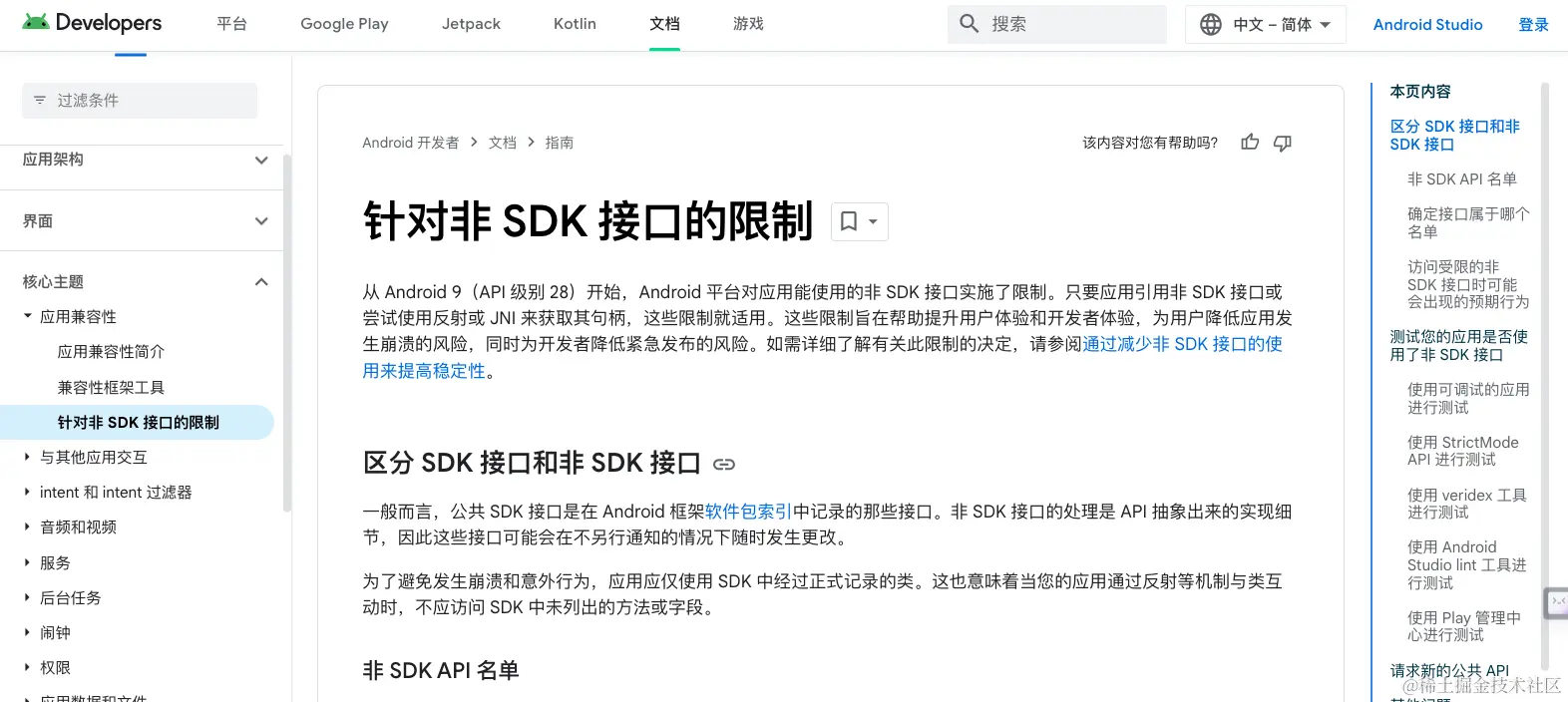The height and width of the screenshot is (702, 1568).
Task: Jump to 使用 veridex 工具进行测试
Action: coord(1466,504)
